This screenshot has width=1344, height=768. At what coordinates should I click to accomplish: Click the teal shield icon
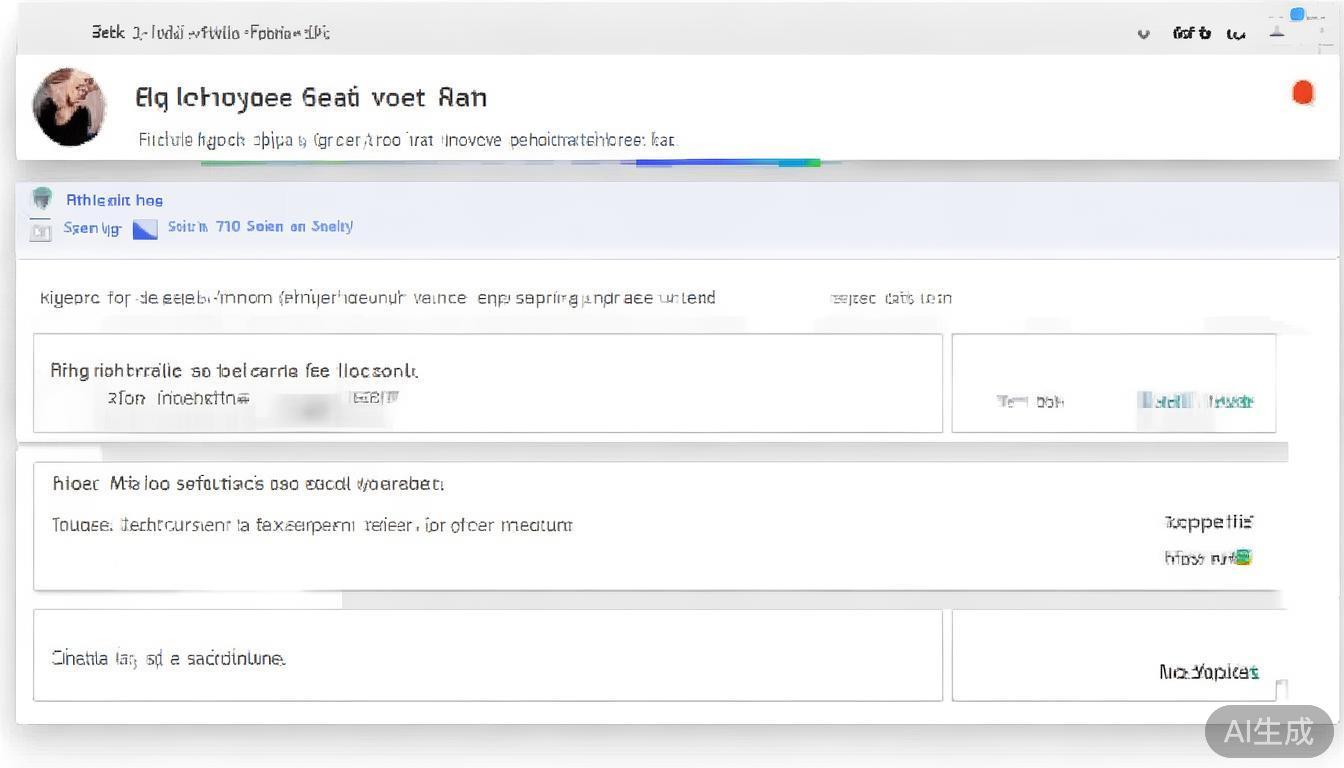[42, 198]
